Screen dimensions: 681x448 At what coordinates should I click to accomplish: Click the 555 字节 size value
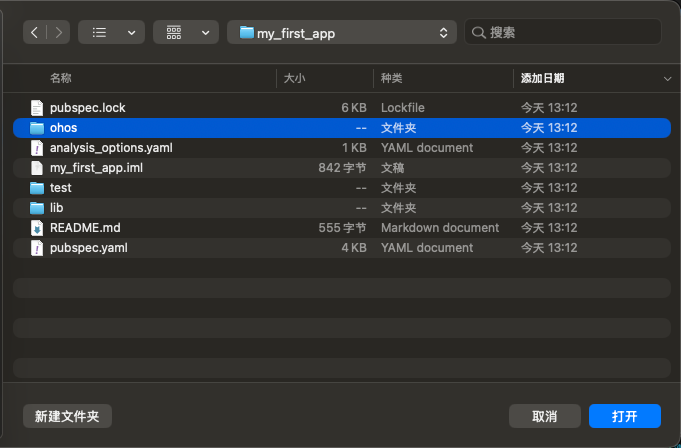[342, 228]
